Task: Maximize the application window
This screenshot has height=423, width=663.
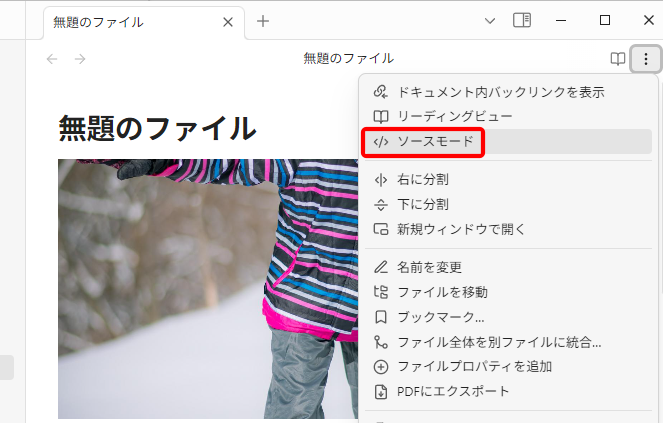Action: (605, 20)
